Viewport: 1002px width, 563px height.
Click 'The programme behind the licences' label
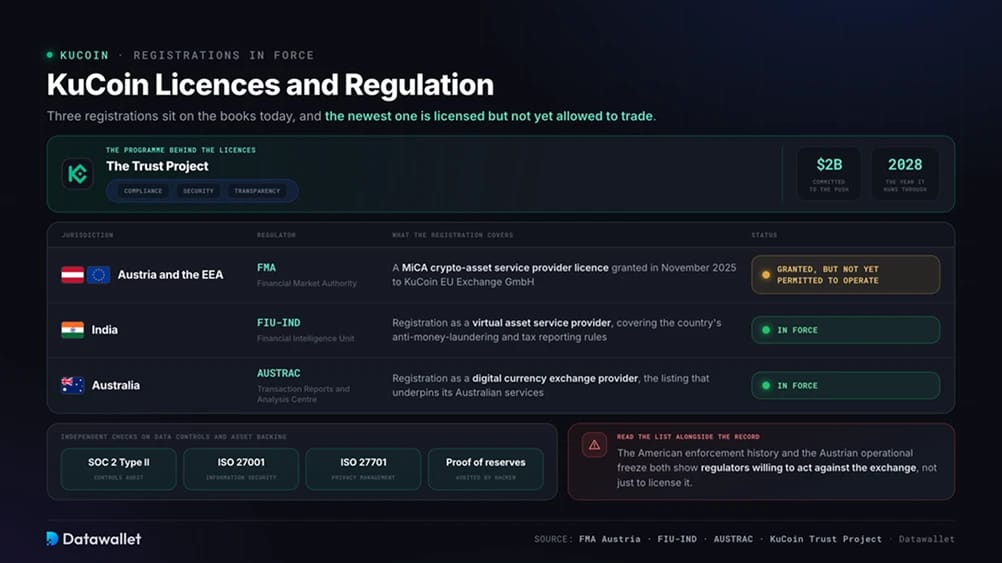pyautogui.click(x=181, y=150)
